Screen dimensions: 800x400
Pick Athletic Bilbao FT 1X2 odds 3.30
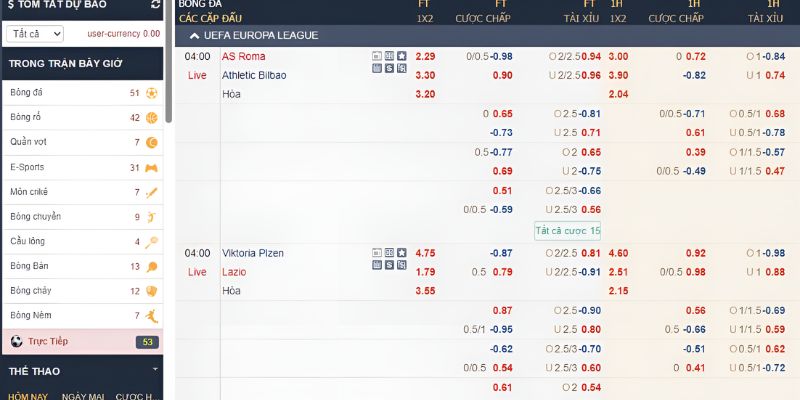coord(425,76)
